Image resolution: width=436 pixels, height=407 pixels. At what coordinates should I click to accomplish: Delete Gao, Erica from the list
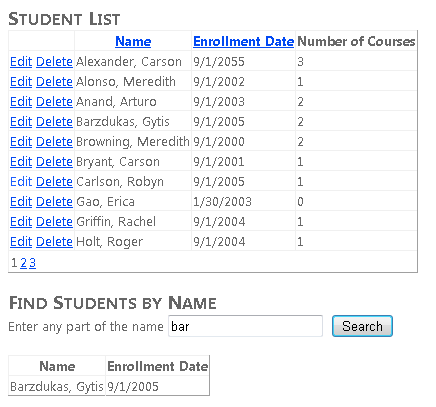tap(54, 202)
